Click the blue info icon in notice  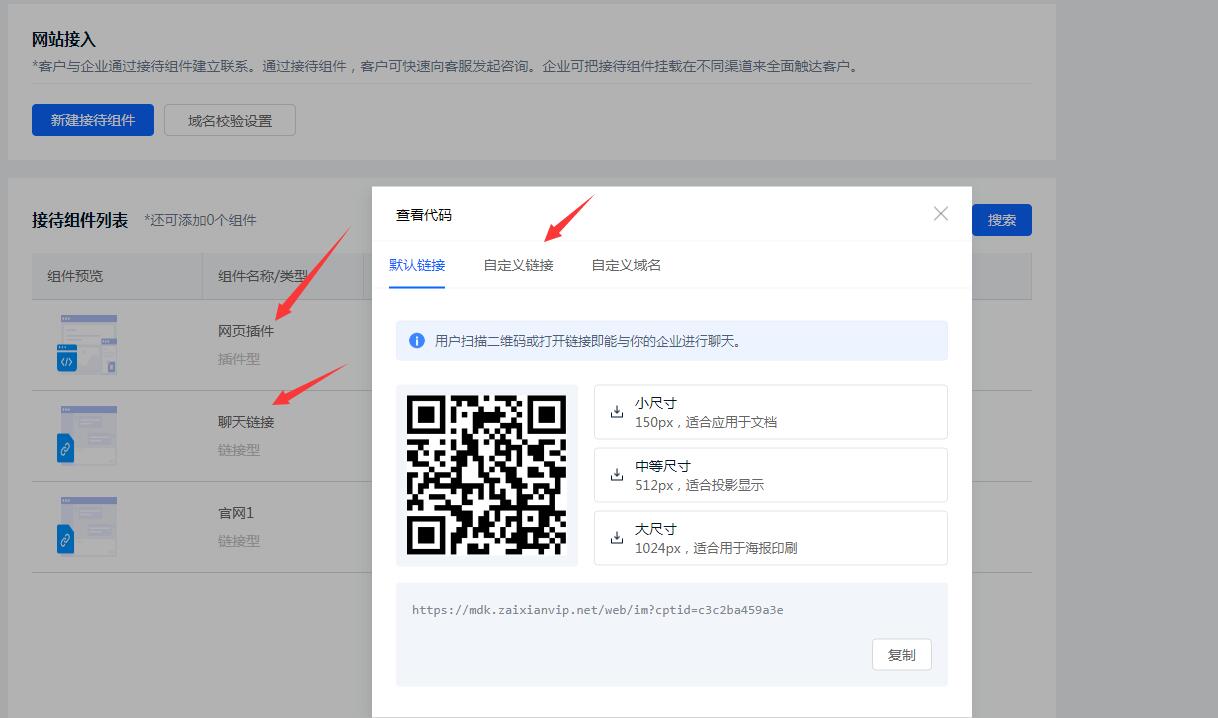[417, 340]
